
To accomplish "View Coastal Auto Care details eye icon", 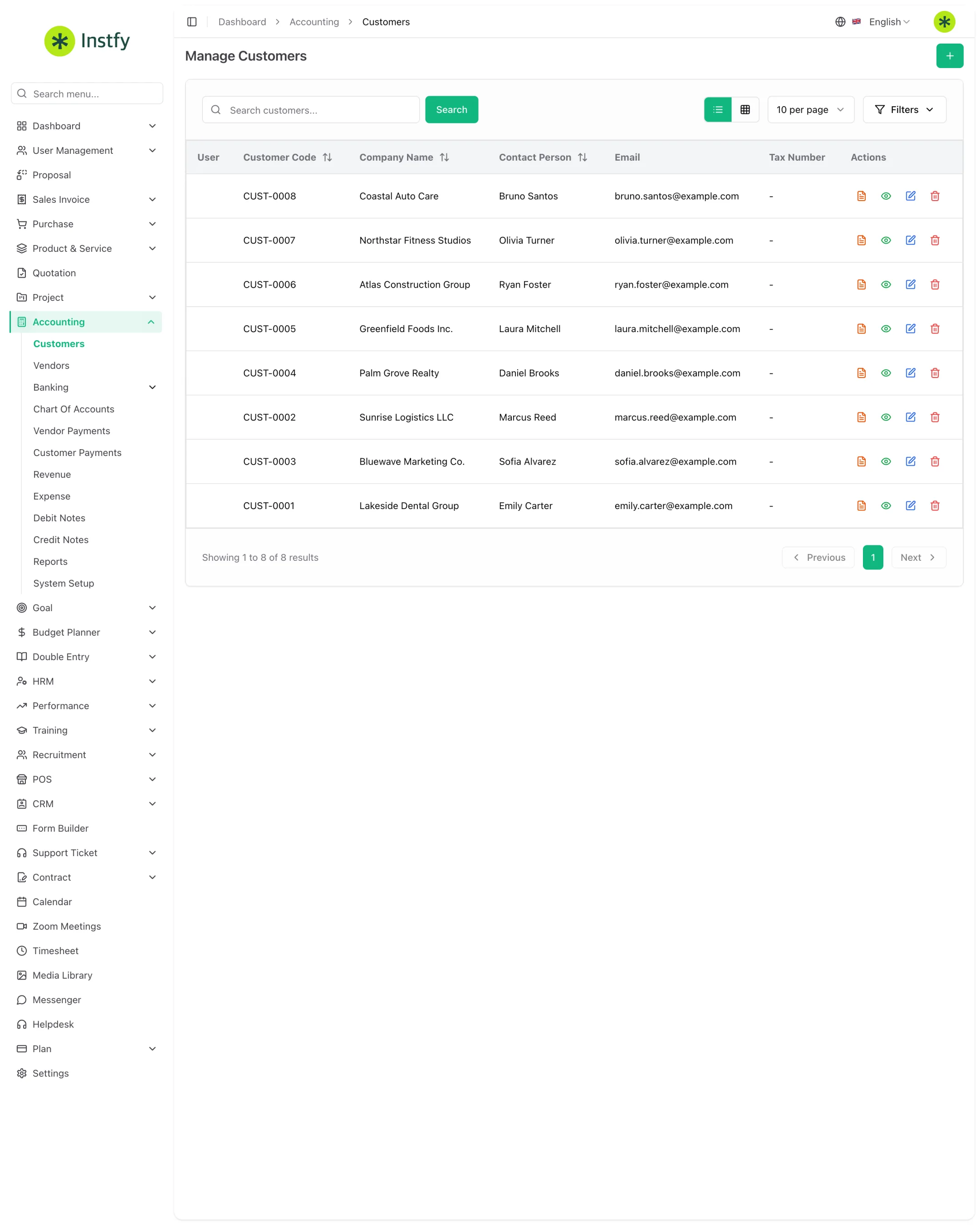I will 886,196.
